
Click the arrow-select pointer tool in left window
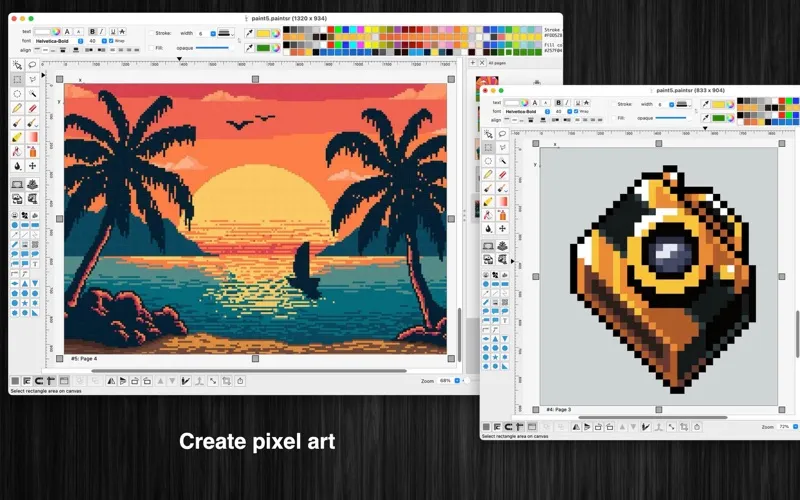17,65
